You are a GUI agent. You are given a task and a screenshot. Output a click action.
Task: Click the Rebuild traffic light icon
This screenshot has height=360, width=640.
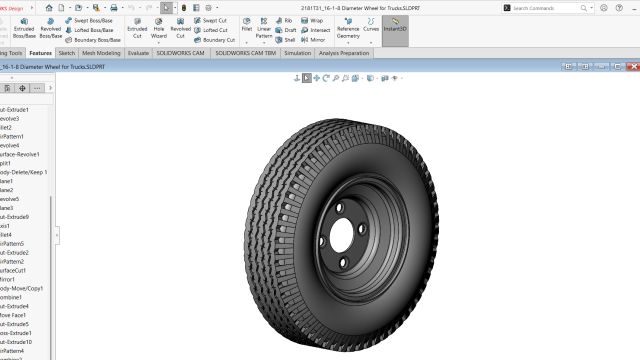(184, 8)
